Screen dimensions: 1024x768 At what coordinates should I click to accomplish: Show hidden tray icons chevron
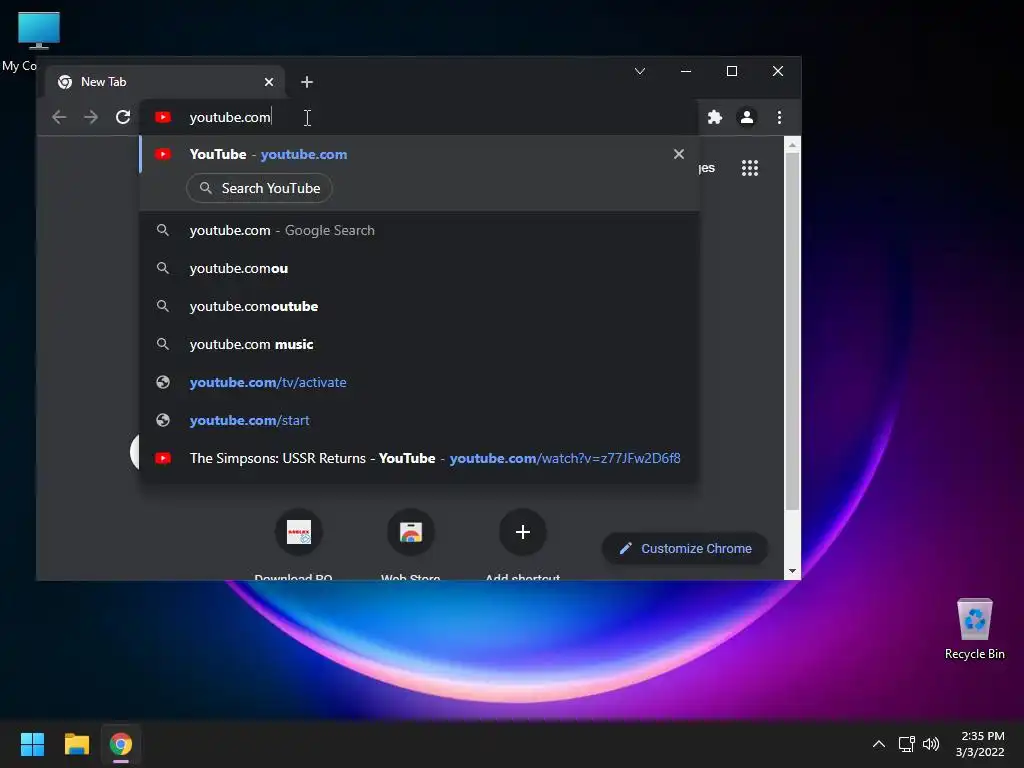click(879, 744)
